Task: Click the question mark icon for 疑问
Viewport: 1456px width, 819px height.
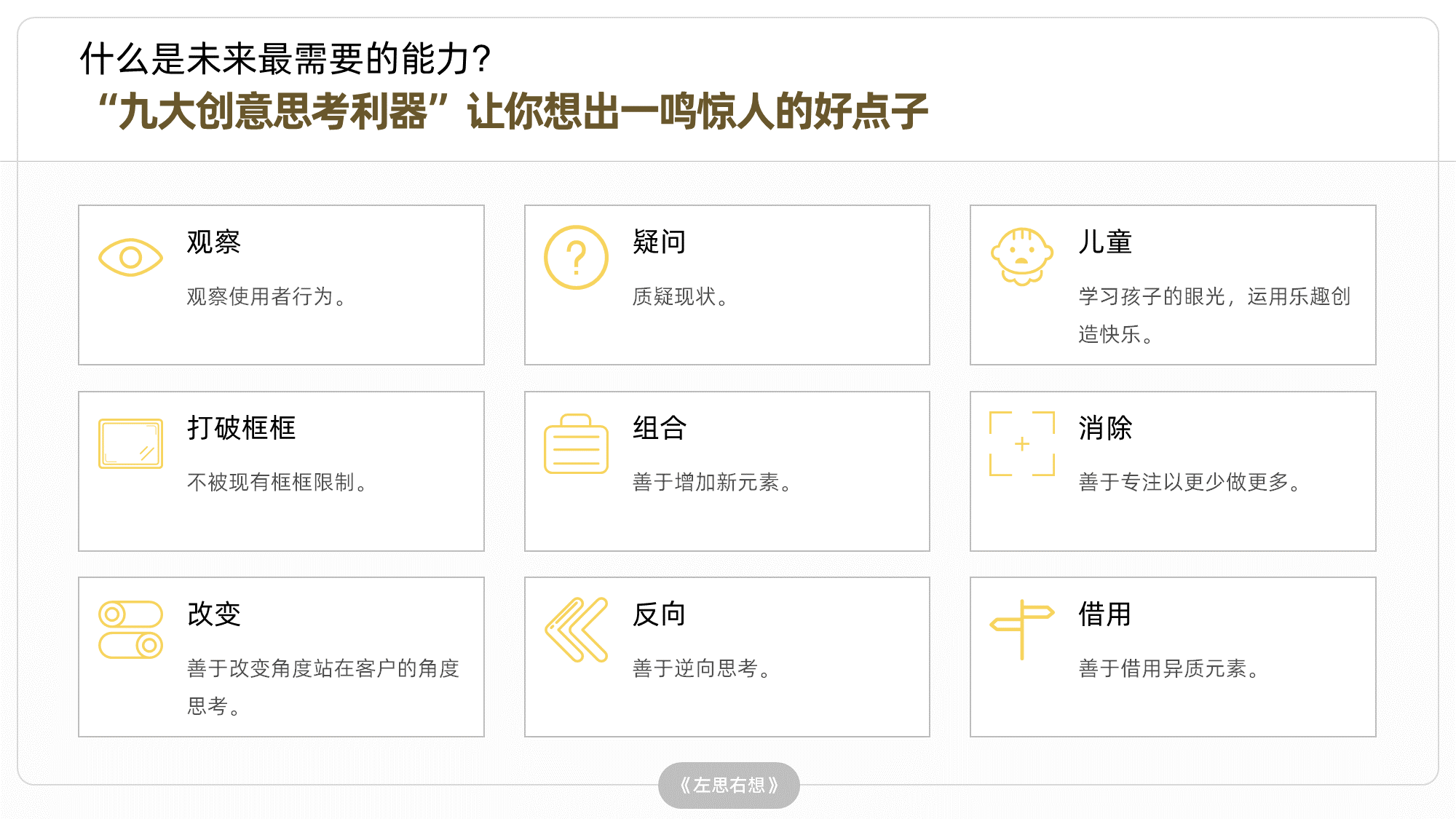Action: (x=576, y=257)
